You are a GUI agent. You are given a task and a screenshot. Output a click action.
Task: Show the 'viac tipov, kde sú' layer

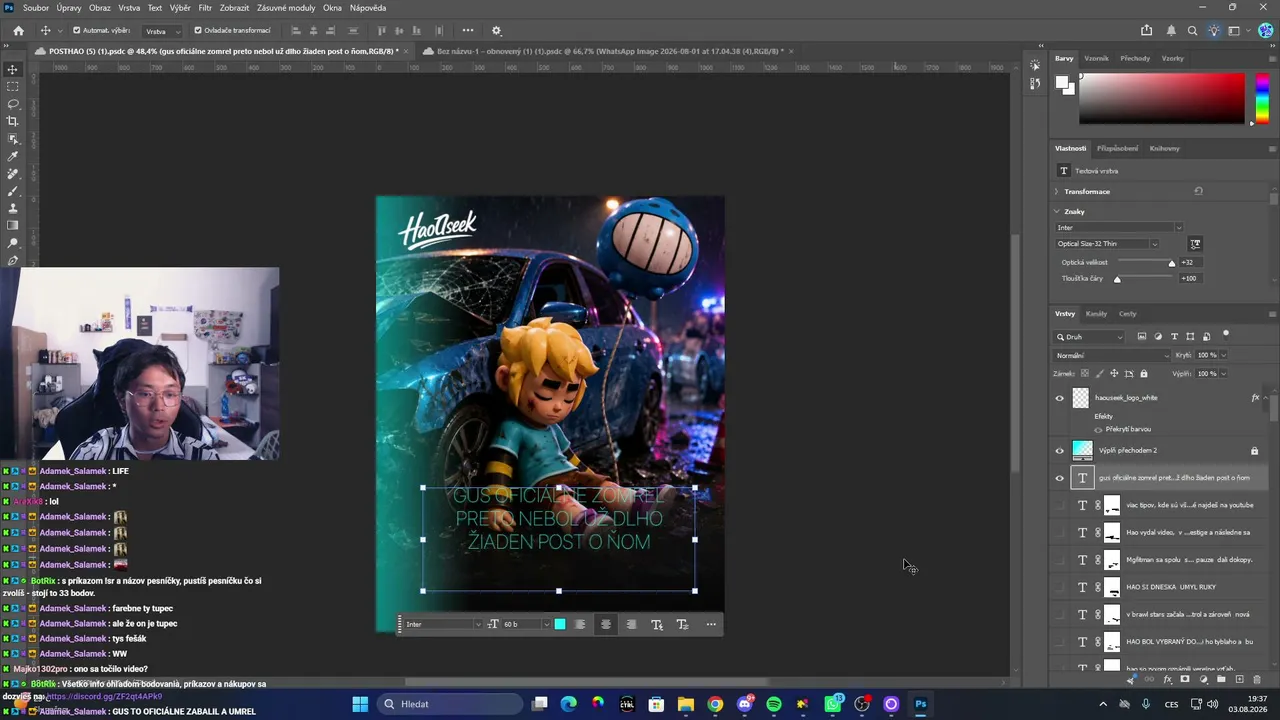click(x=1060, y=505)
